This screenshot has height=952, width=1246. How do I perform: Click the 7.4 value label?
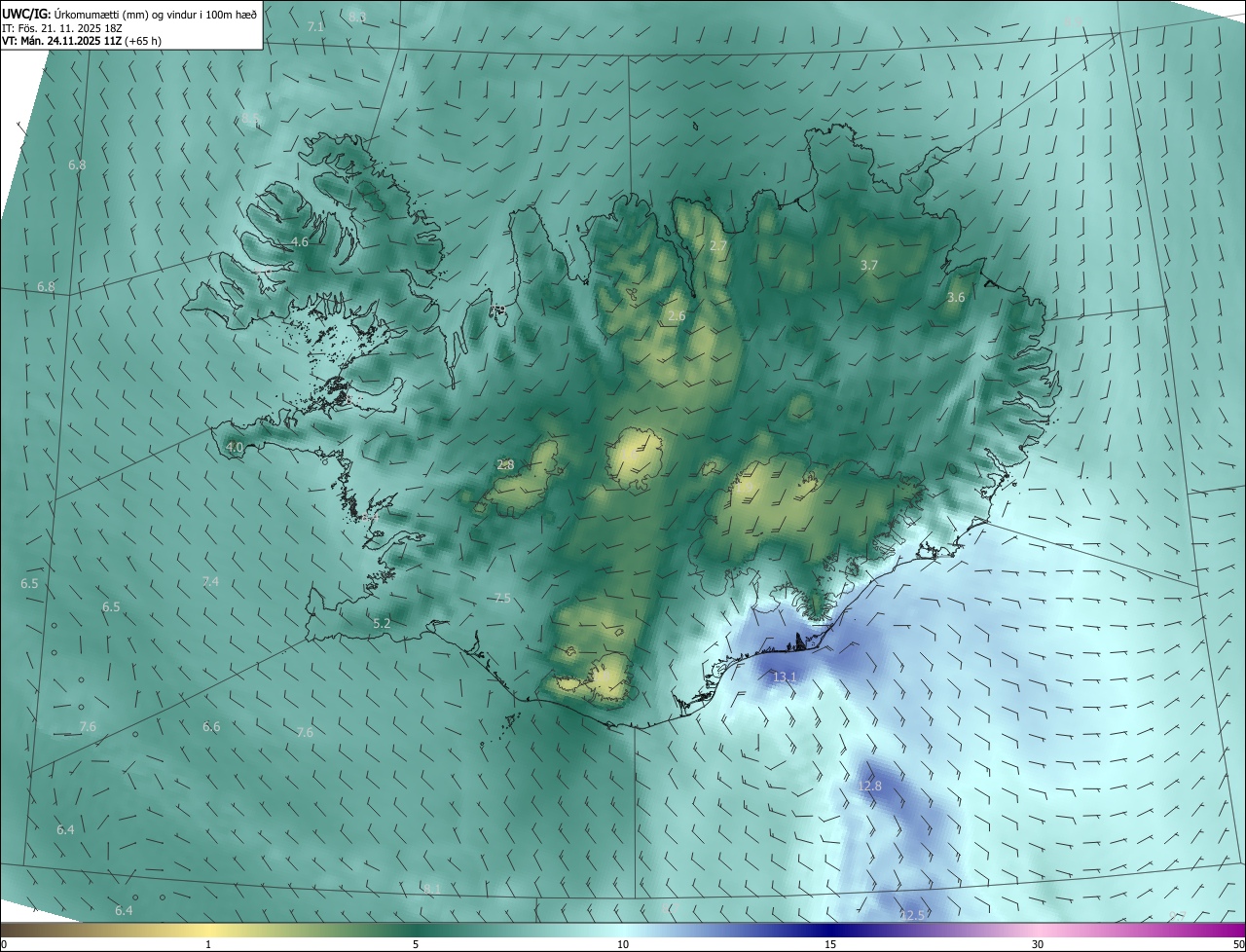[210, 581]
